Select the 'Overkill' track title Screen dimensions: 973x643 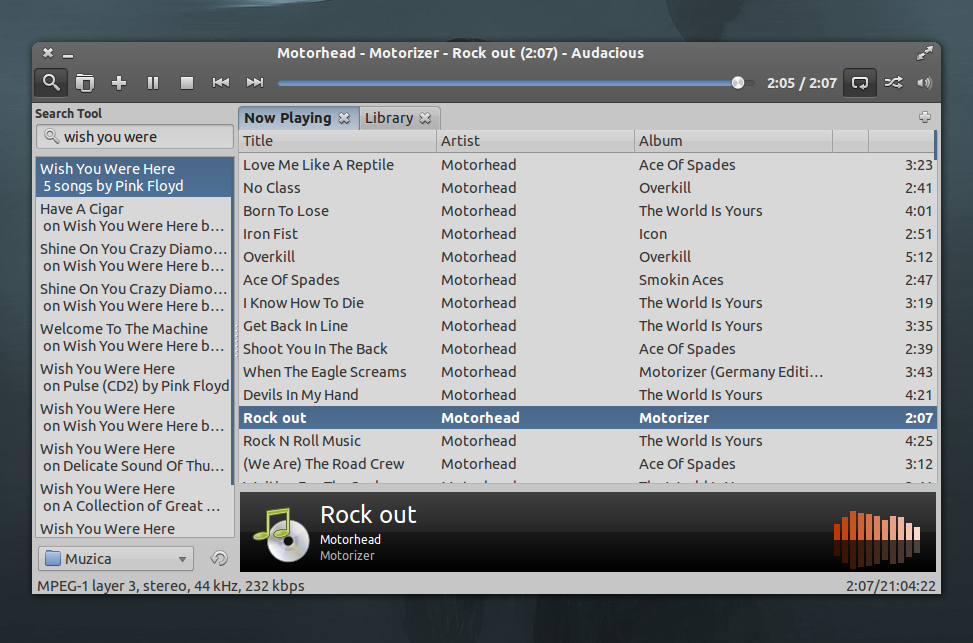(x=269, y=257)
